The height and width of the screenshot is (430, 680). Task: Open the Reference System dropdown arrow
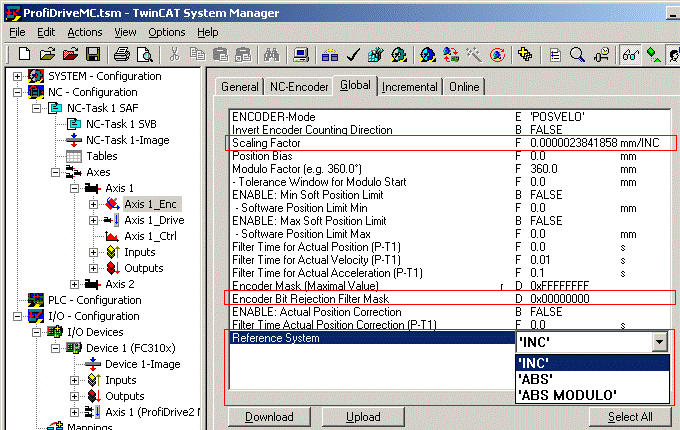[x=659, y=342]
